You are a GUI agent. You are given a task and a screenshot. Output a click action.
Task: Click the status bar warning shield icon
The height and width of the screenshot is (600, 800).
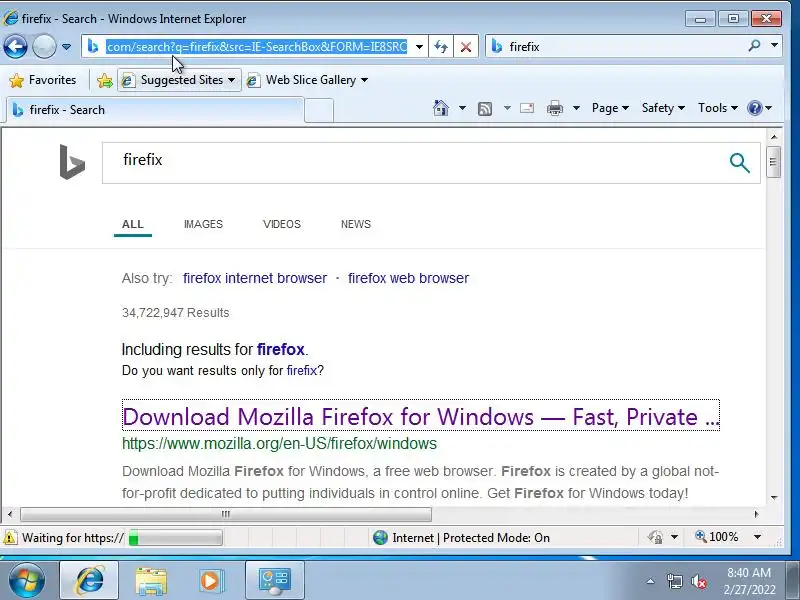pos(10,537)
